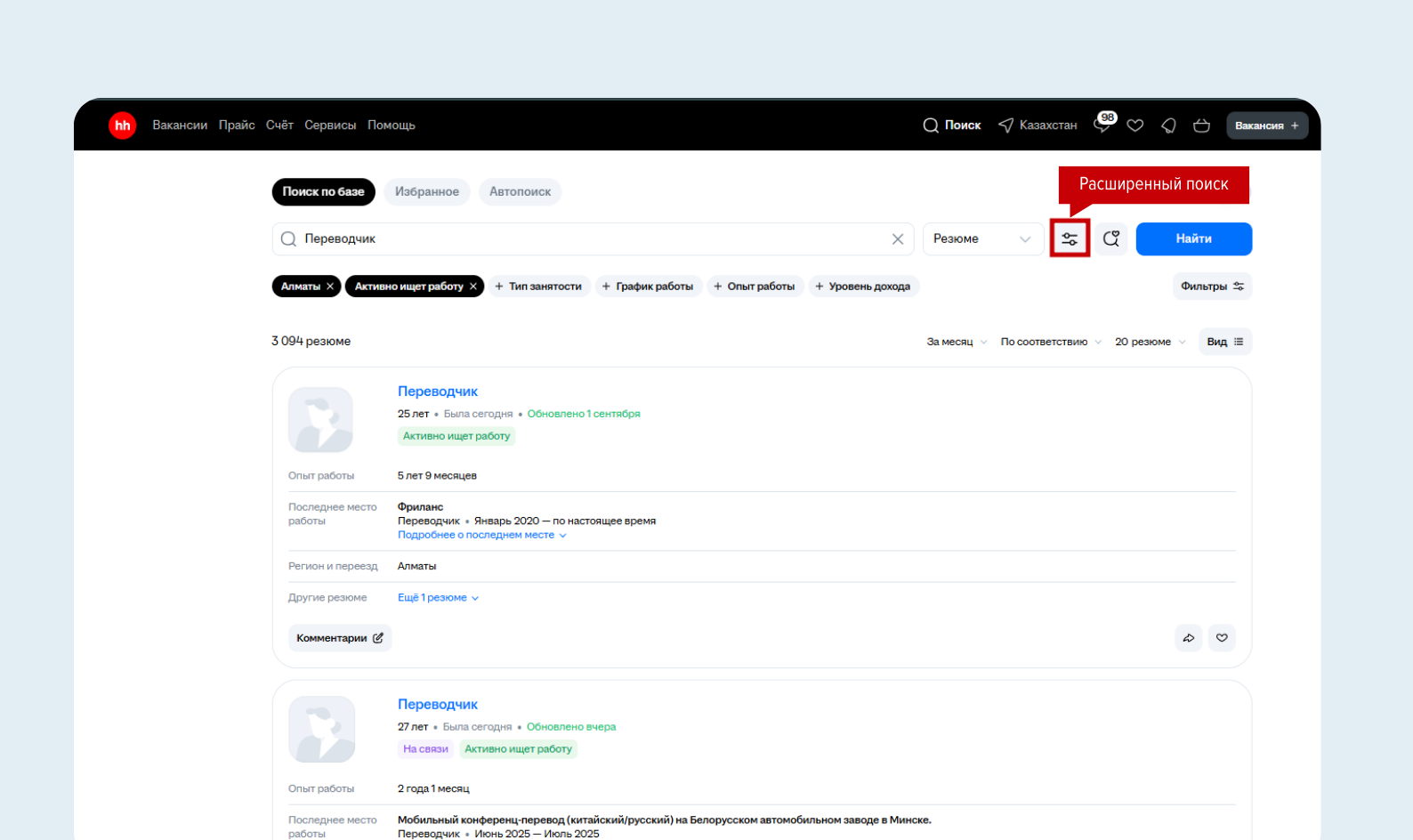Image resolution: width=1413 pixels, height=840 pixels.
Task: Open the Счёт menu item
Action: (279, 125)
